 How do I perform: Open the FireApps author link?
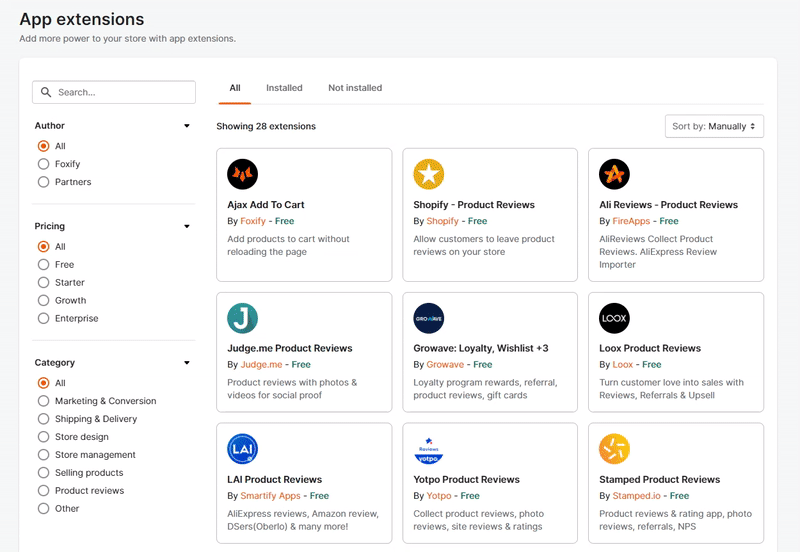click(x=631, y=221)
